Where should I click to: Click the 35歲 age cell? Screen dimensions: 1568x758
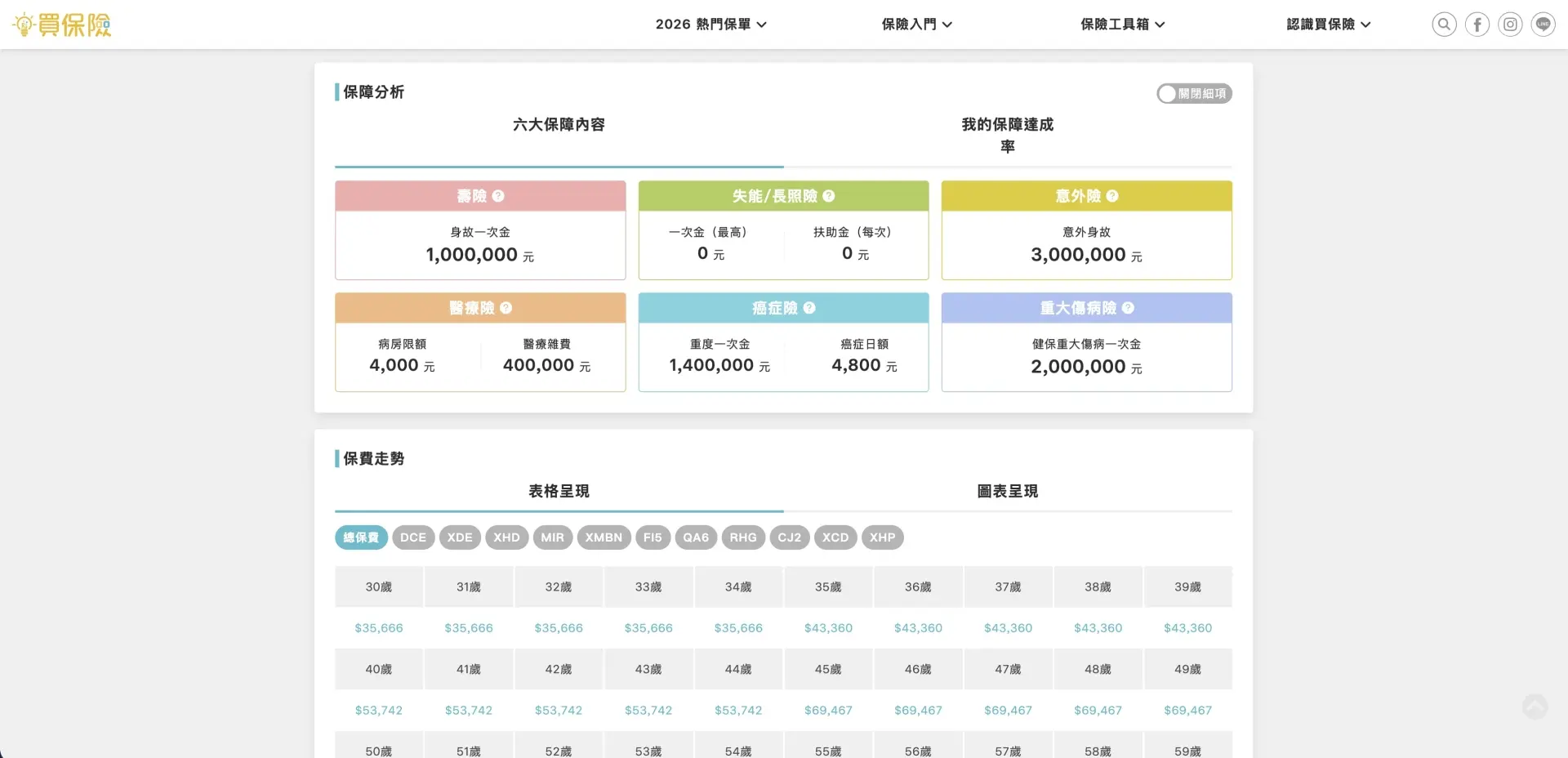click(828, 587)
